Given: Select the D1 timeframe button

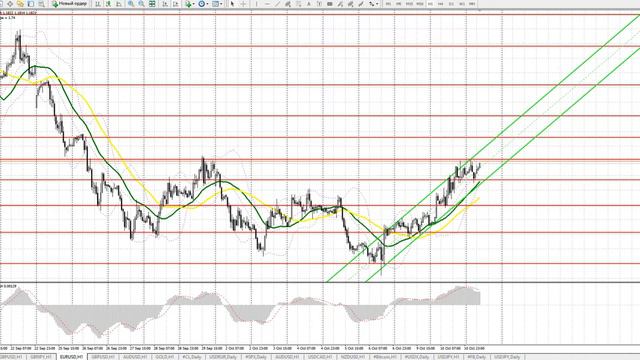Looking at the screenshot, I should pyautogui.click(x=451, y=4).
